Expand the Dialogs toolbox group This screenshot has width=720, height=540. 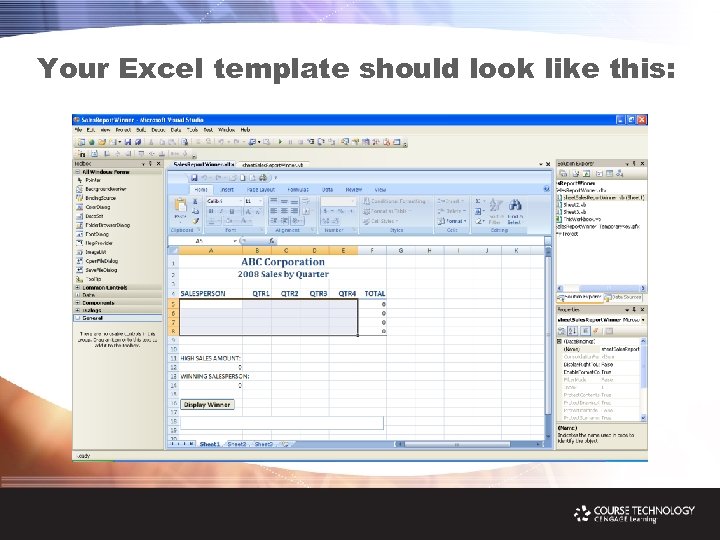coord(78,310)
